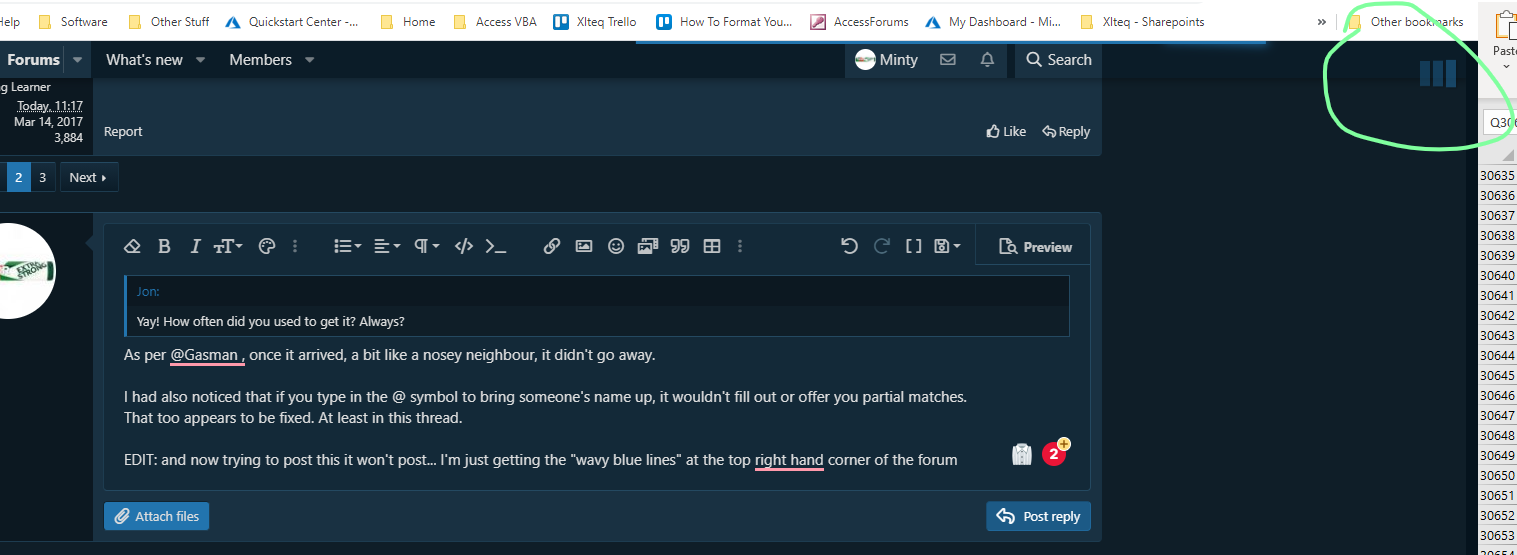Click the Attach files button
This screenshot has height=555, width=1517.
click(156, 516)
